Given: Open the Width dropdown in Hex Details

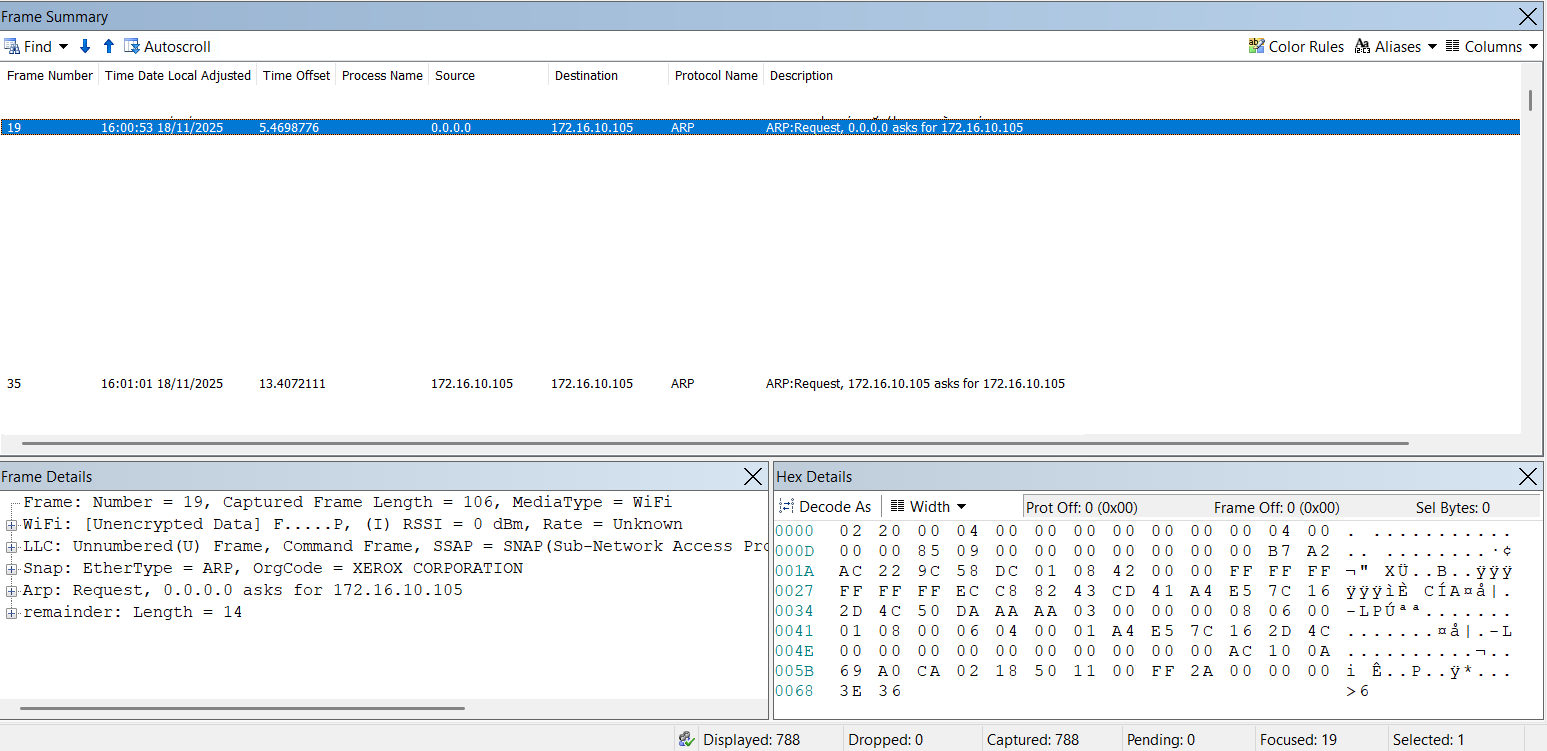Looking at the screenshot, I should point(928,507).
